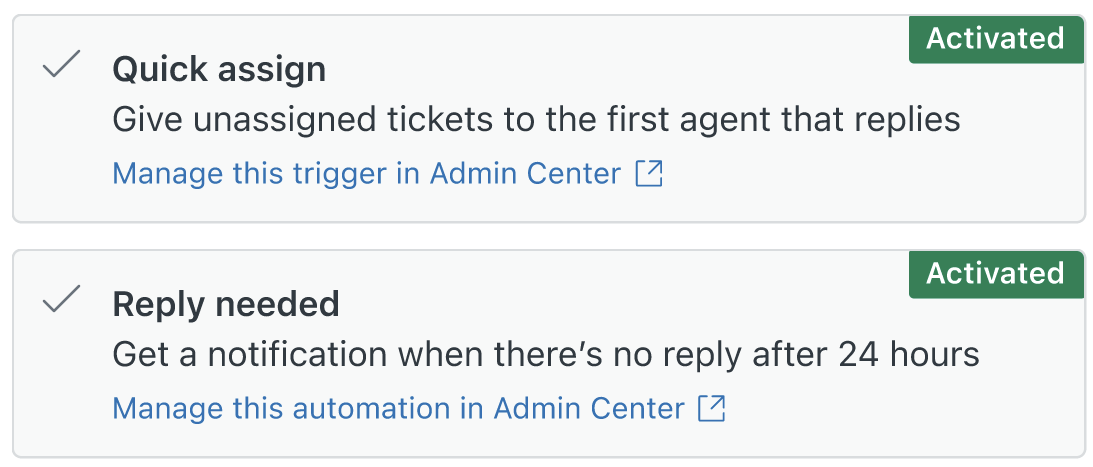Open external link icon after automation link

point(712,408)
